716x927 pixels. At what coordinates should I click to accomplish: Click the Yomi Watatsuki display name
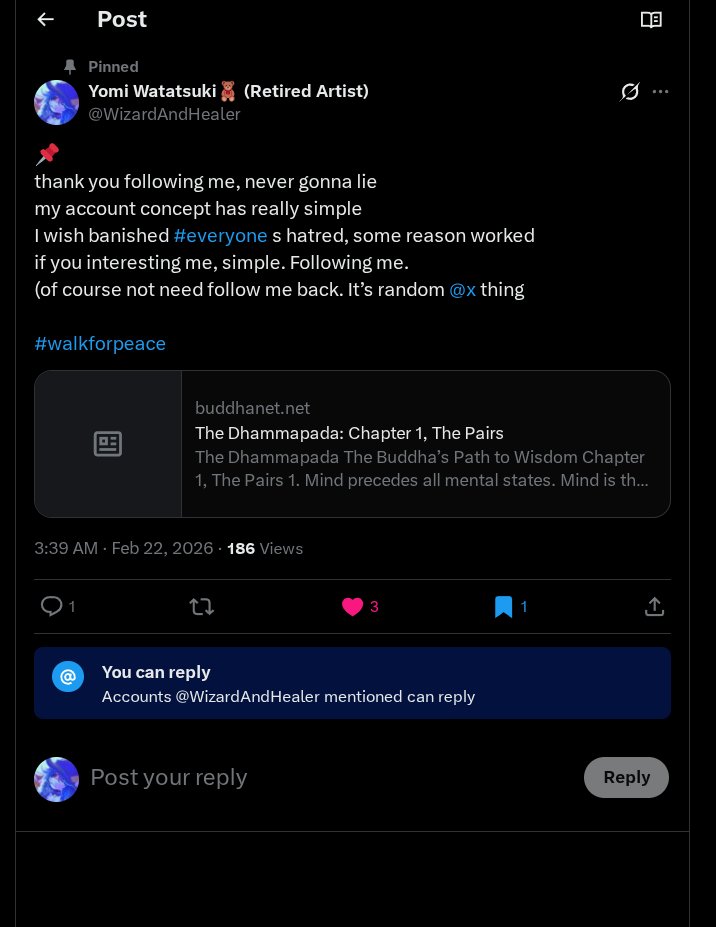[152, 91]
